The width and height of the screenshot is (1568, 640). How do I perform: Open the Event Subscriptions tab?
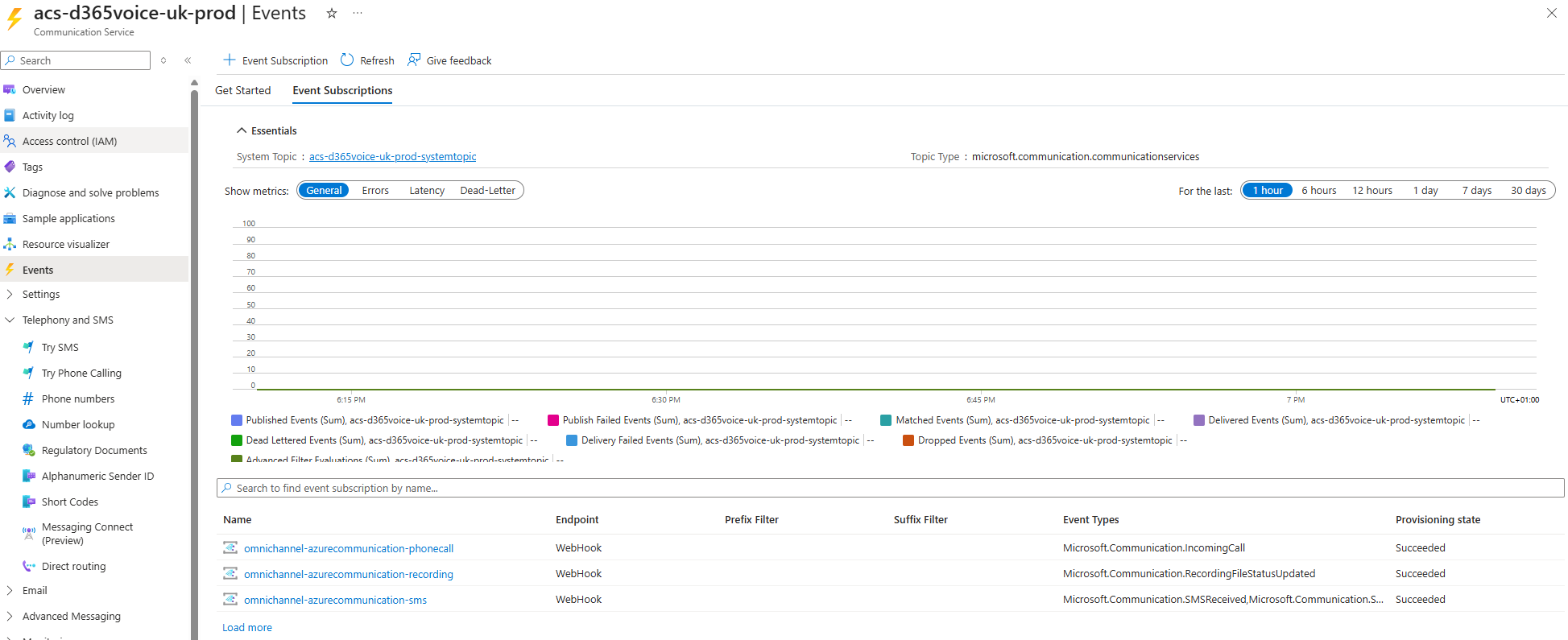(342, 90)
